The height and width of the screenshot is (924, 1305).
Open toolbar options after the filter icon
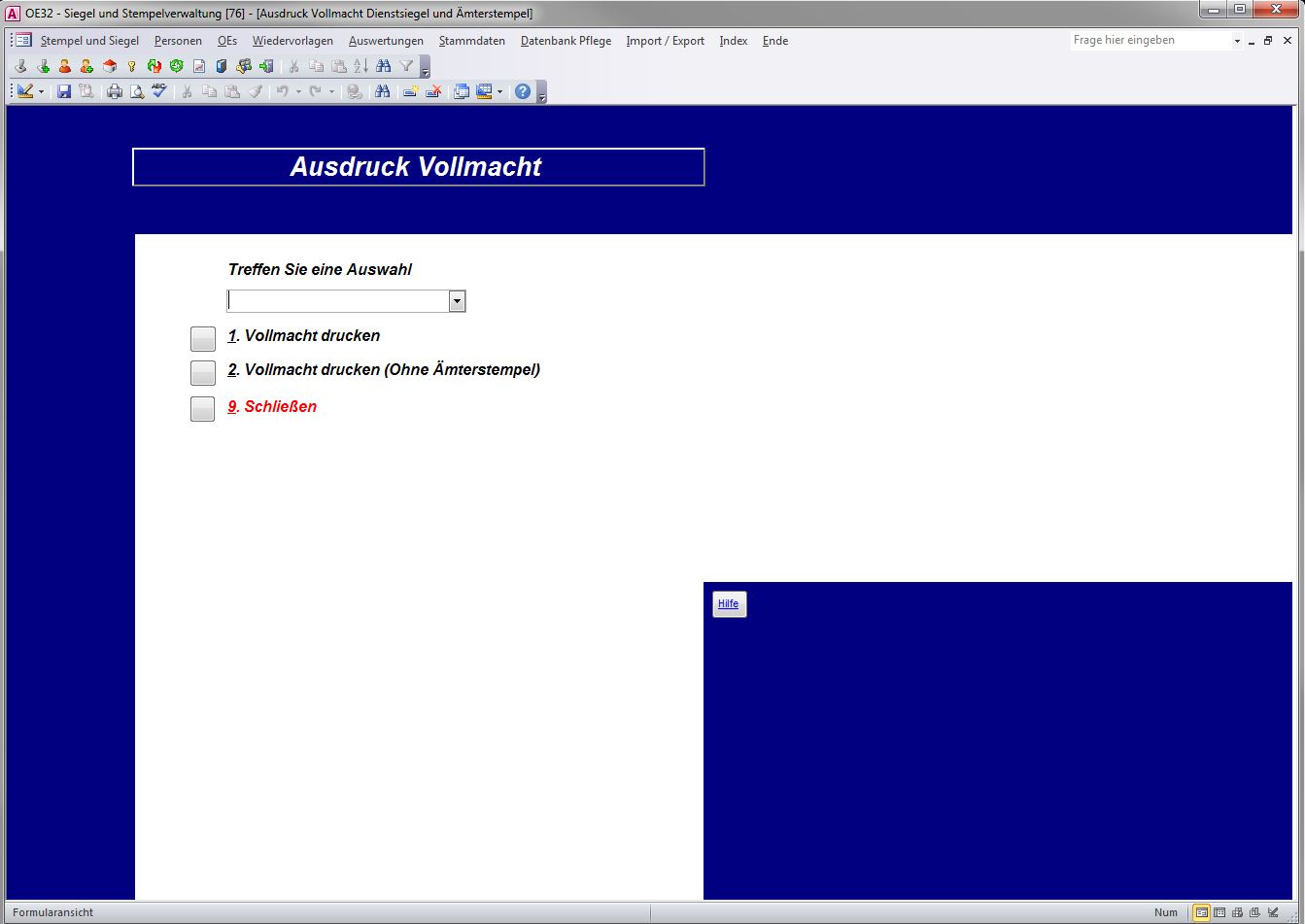(425, 68)
